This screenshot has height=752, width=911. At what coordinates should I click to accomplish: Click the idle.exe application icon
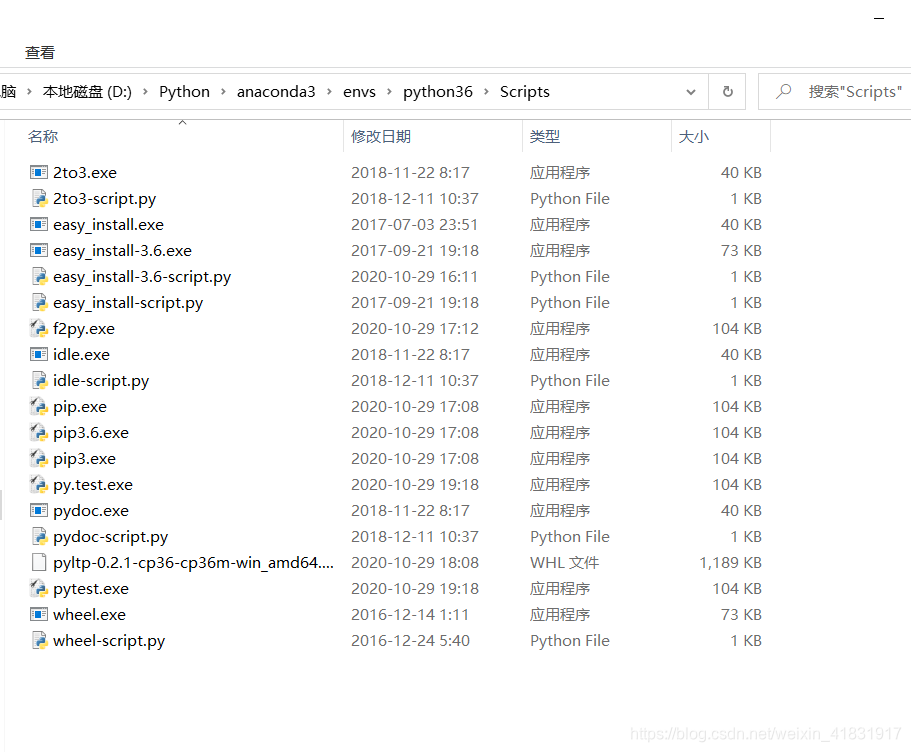[39, 354]
